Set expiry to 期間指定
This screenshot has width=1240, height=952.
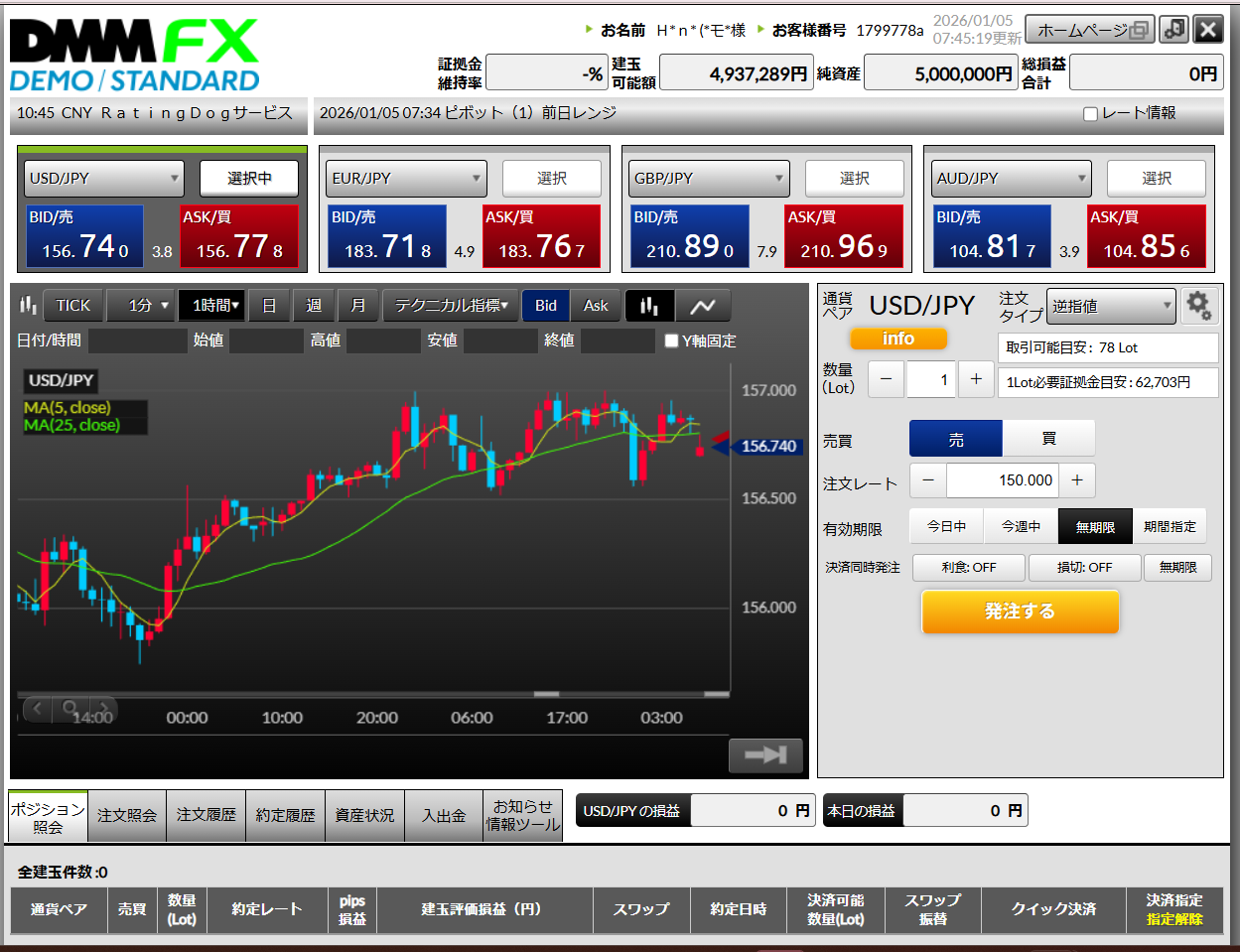tap(1170, 526)
